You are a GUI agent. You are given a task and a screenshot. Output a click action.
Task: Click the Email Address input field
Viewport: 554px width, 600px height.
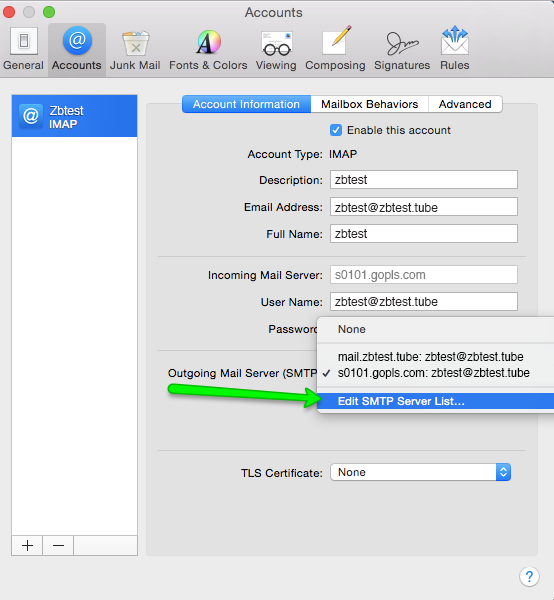(x=424, y=207)
